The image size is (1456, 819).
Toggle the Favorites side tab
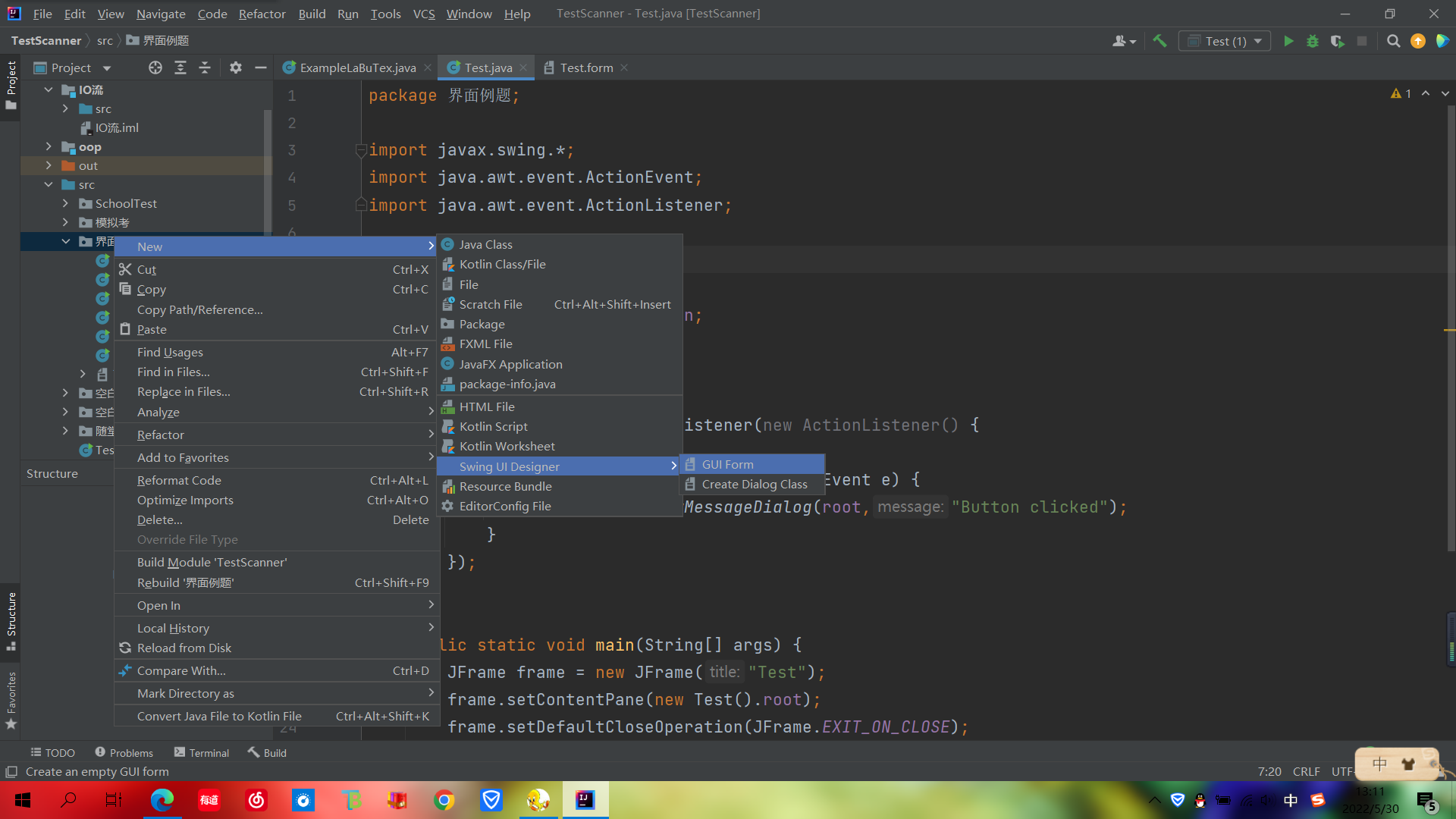click(11, 700)
